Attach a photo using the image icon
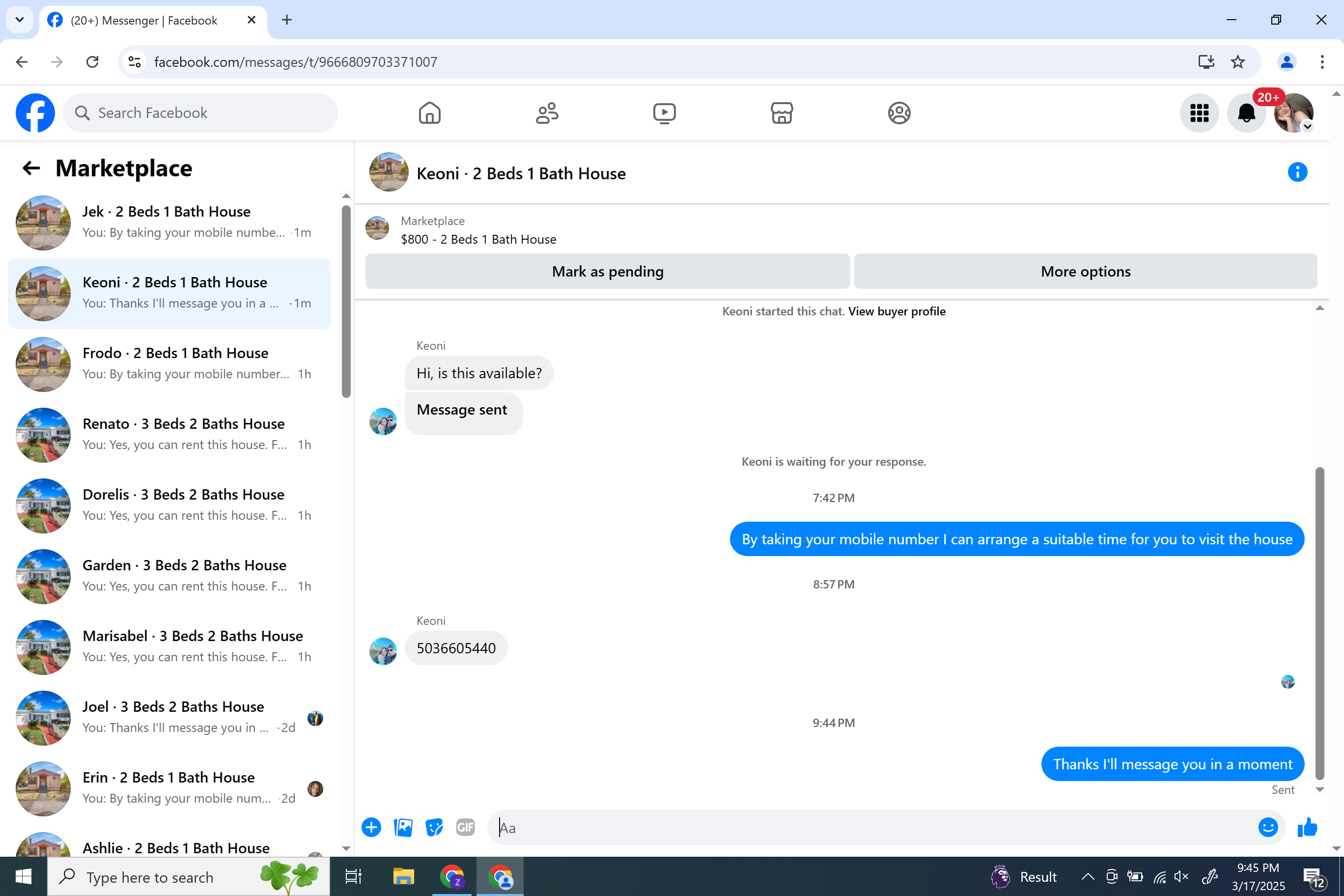Screen dimensions: 1344x896 pos(403,827)
